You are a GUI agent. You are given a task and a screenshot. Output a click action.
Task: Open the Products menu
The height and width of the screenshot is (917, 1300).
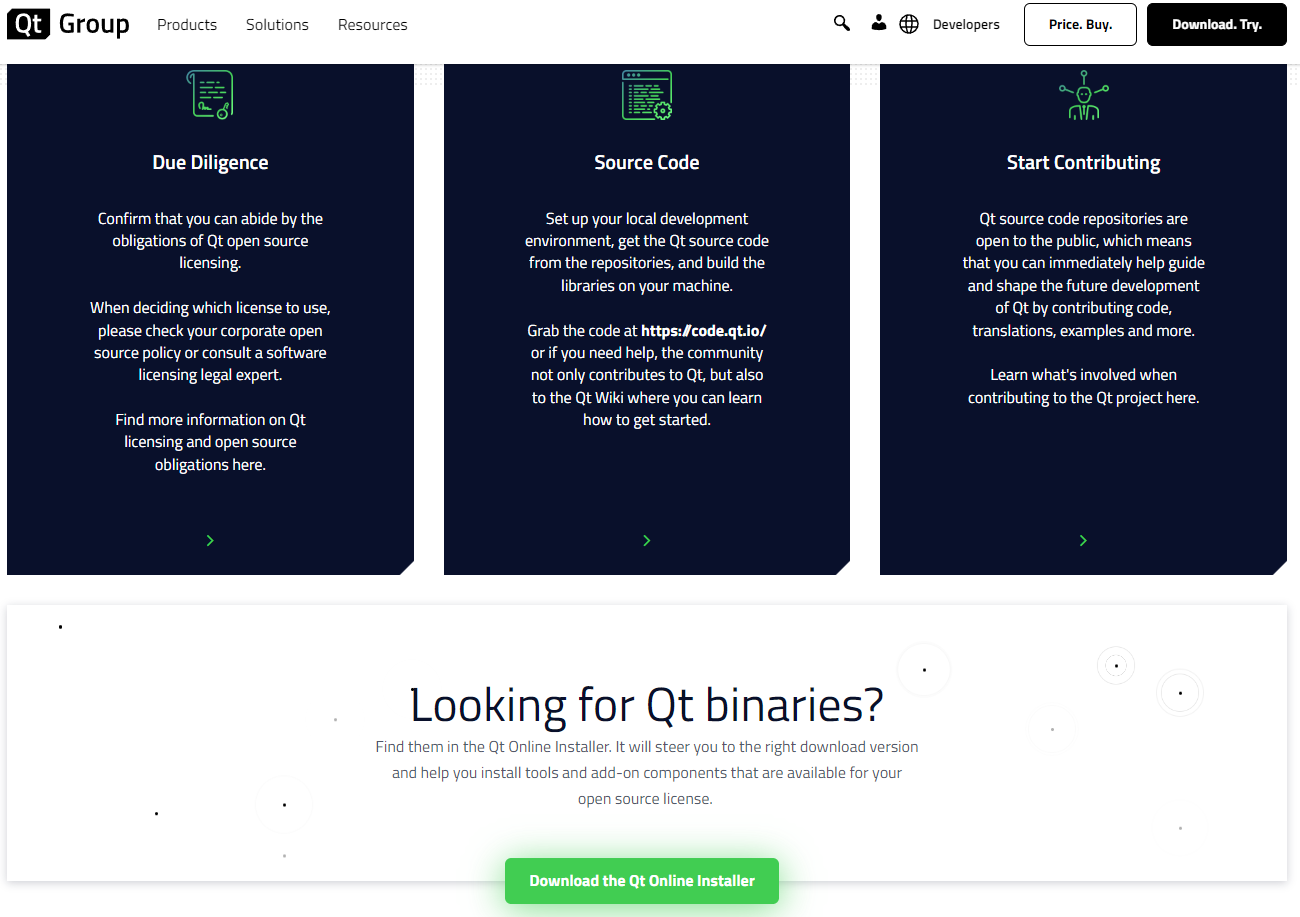(x=187, y=25)
